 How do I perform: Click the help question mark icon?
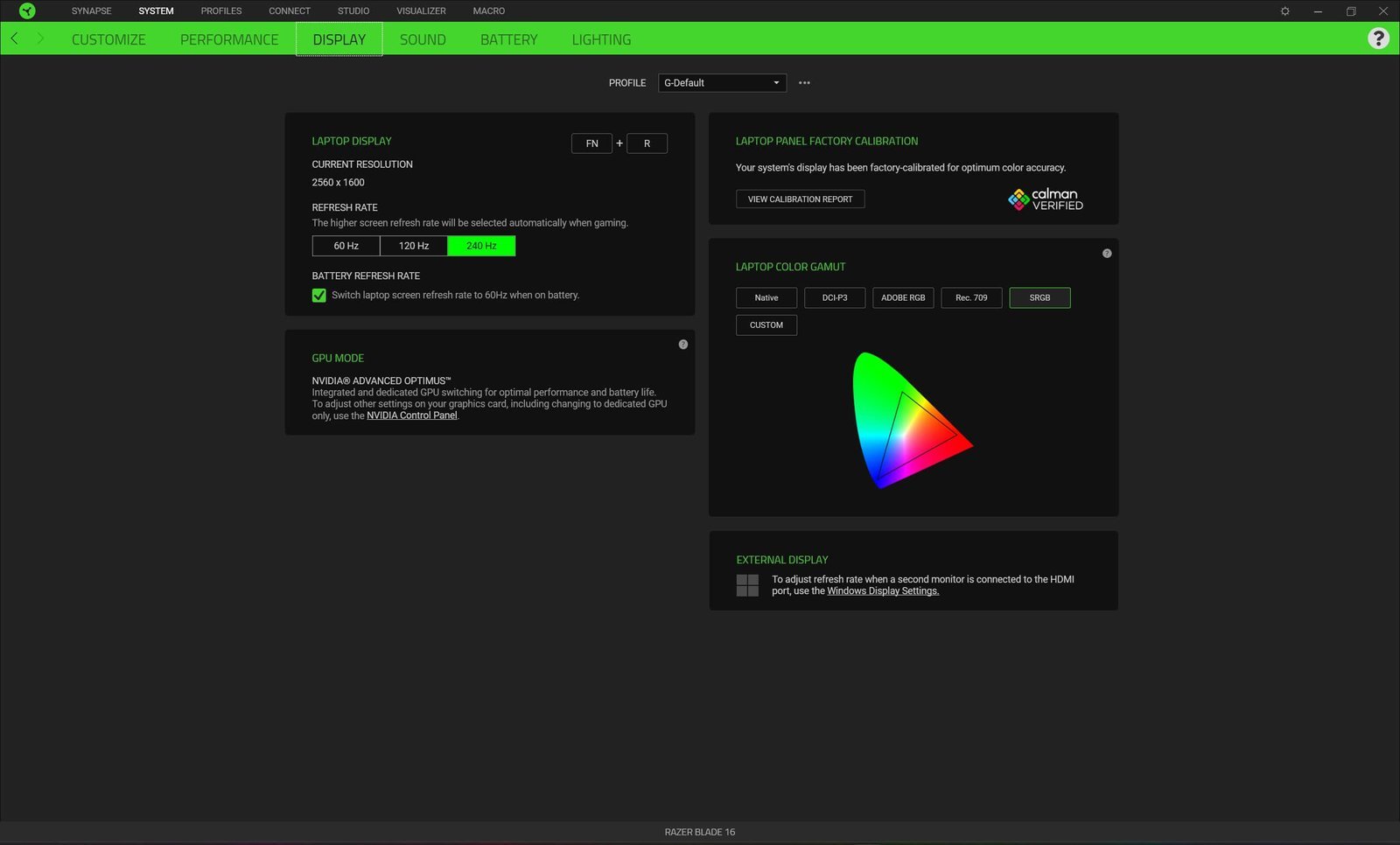(x=1378, y=38)
